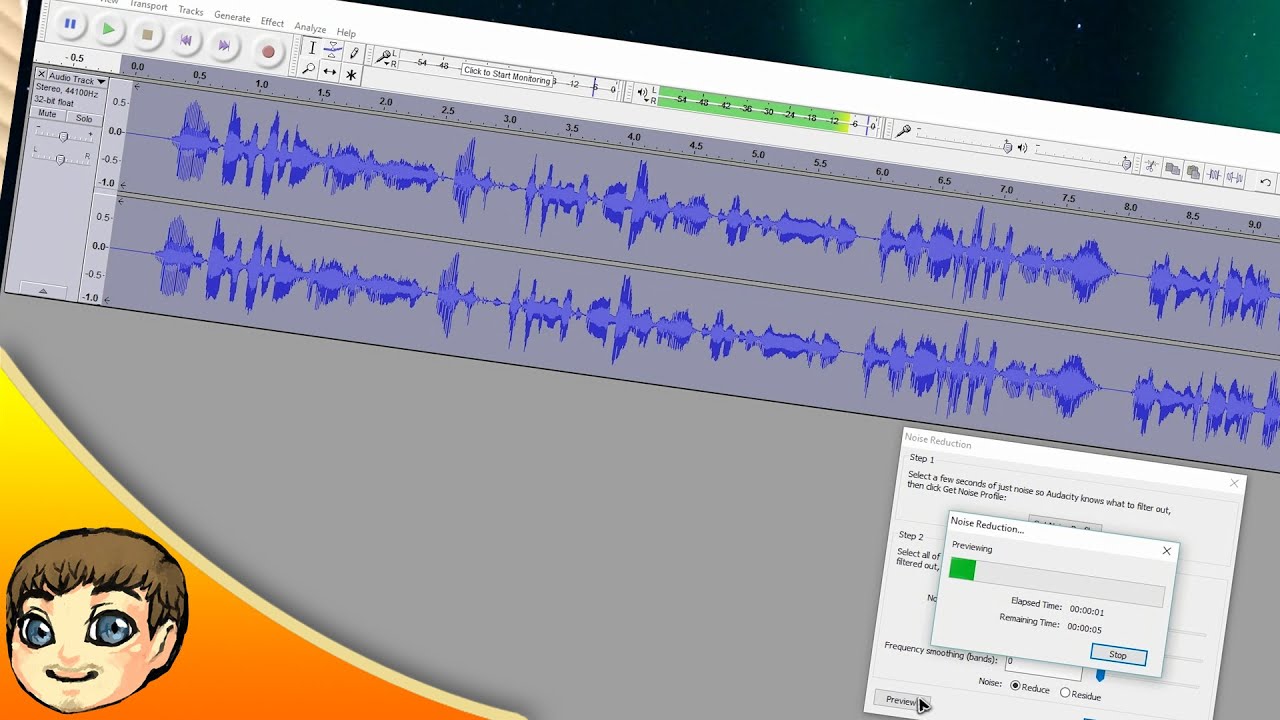This screenshot has height=720, width=1280.
Task: Open the recording meter microphone options
Action: (383, 57)
